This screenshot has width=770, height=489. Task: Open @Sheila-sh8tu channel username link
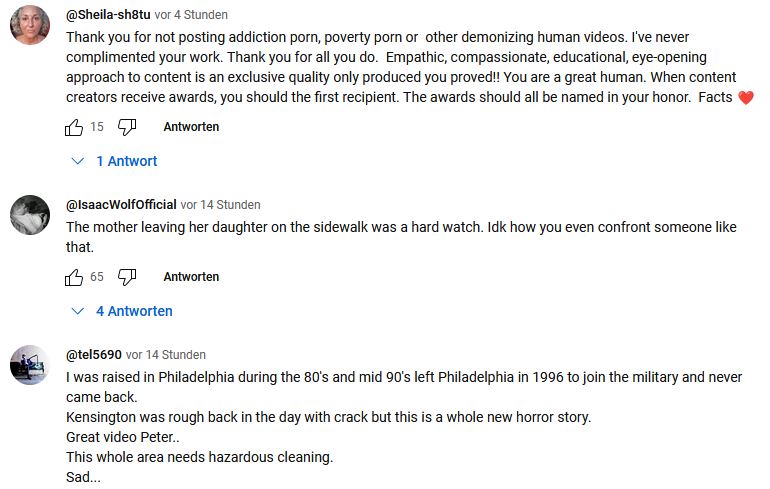(x=108, y=15)
